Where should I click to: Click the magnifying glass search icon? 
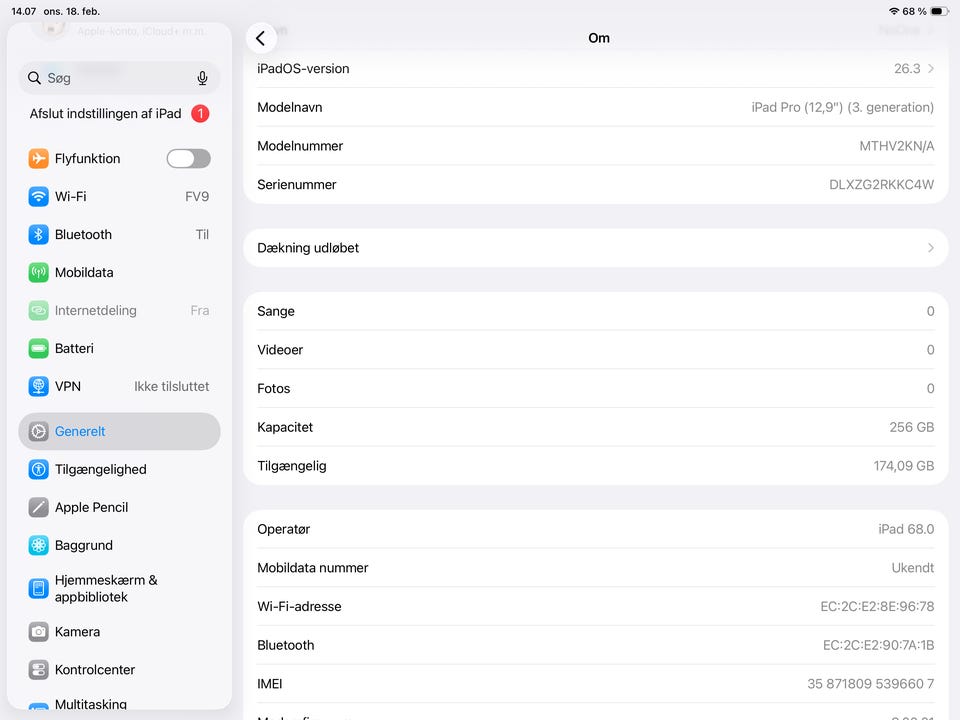tap(34, 78)
